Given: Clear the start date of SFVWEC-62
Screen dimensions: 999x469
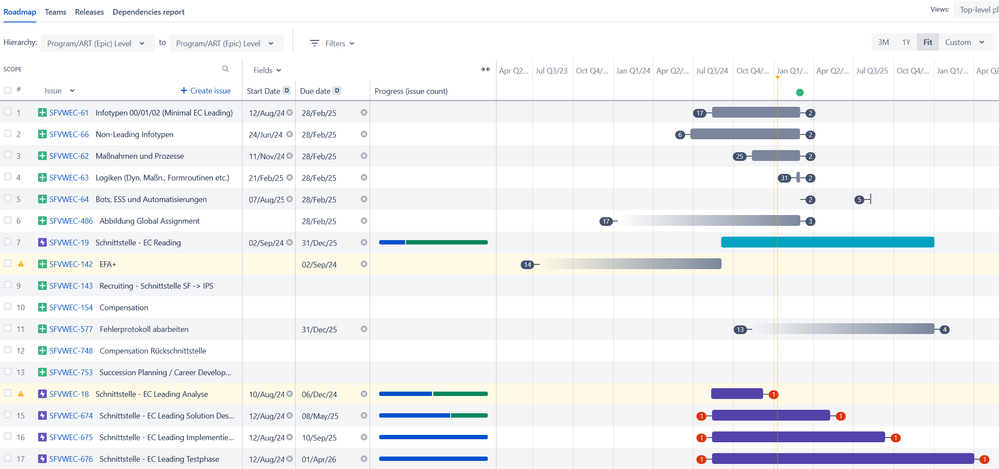Looking at the screenshot, I should tap(289, 156).
